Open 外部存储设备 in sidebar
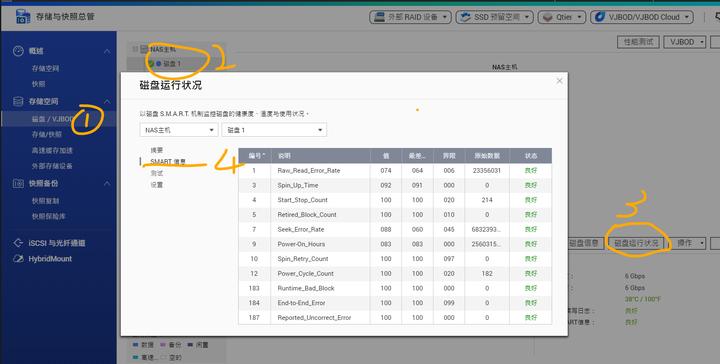The height and width of the screenshot is (364, 720). tap(52, 166)
